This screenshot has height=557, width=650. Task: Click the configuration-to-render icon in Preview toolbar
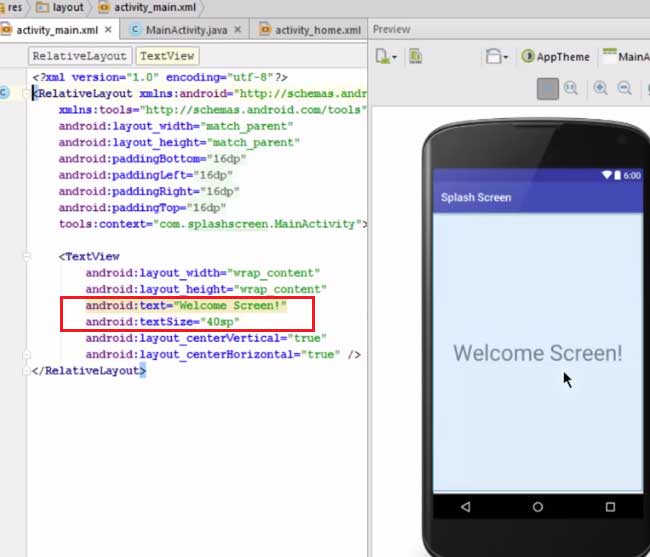coord(415,56)
